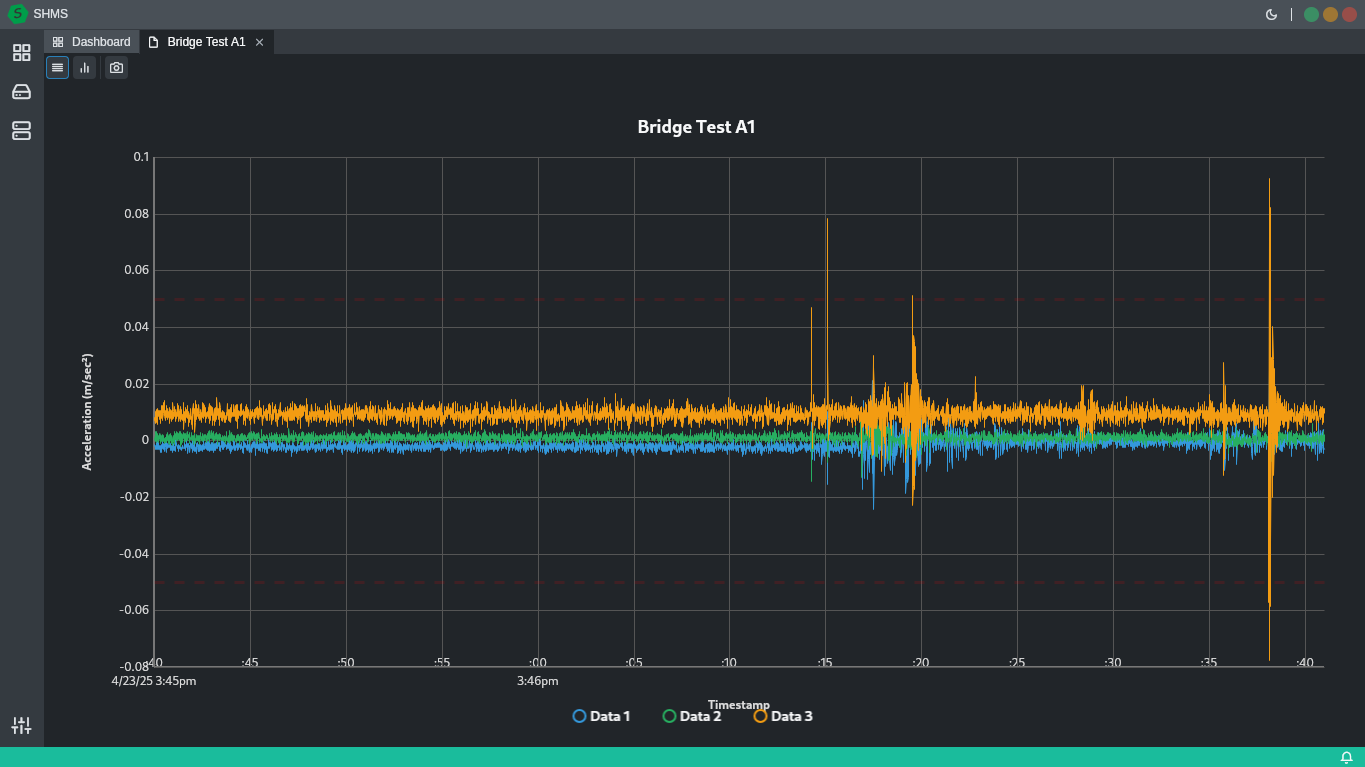Open notifications bell in status bar
The image size is (1365, 767).
[x=1346, y=758]
